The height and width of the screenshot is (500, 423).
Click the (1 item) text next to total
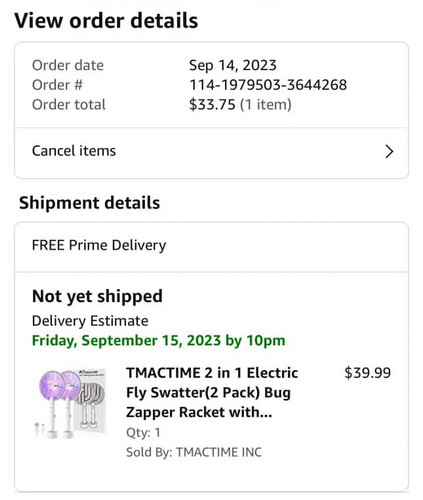(x=266, y=105)
